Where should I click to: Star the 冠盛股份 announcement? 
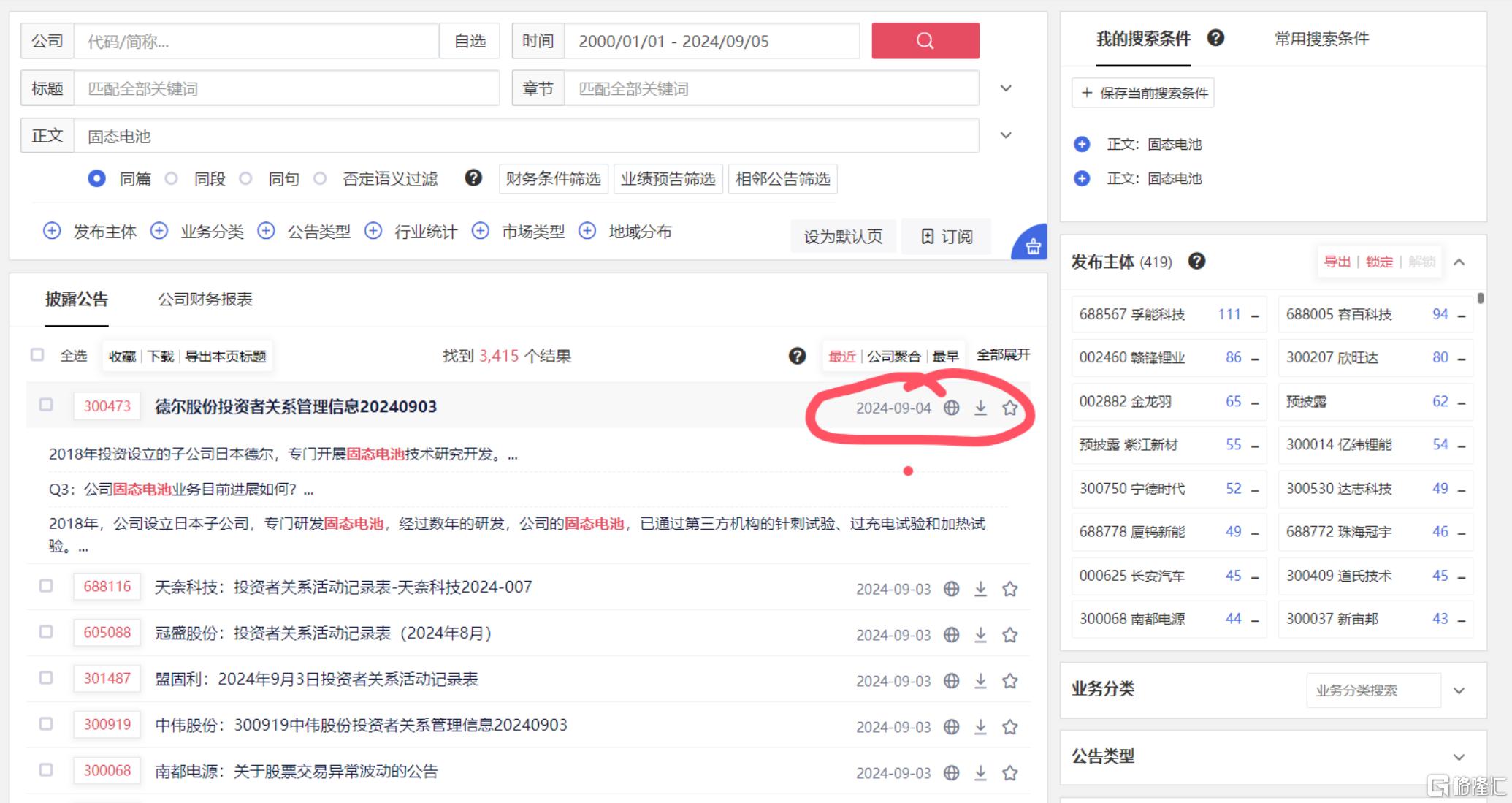[x=1009, y=635]
